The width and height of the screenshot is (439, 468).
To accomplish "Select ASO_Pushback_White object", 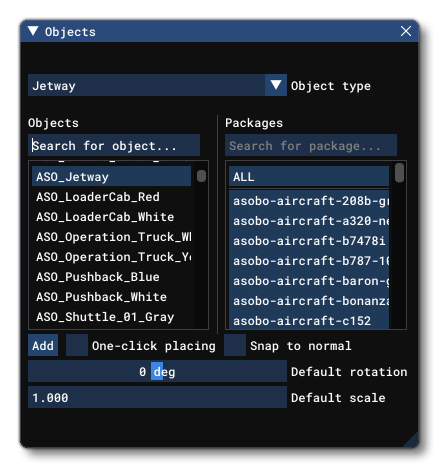I will click(111, 297).
